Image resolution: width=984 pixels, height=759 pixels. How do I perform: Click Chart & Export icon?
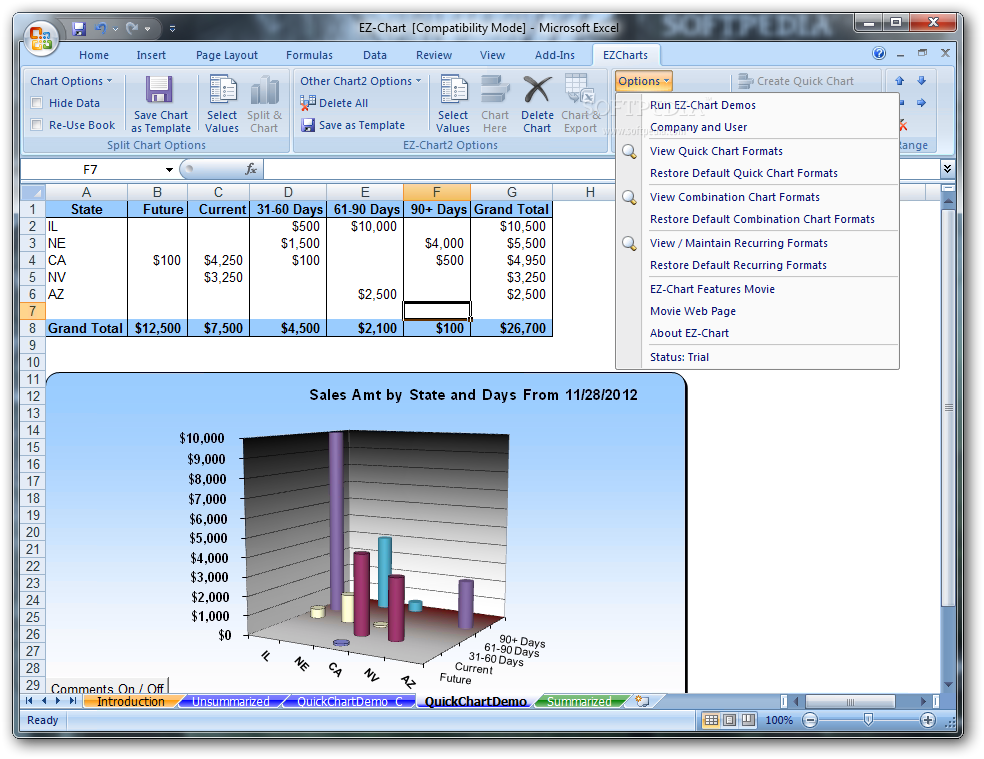pos(580,104)
